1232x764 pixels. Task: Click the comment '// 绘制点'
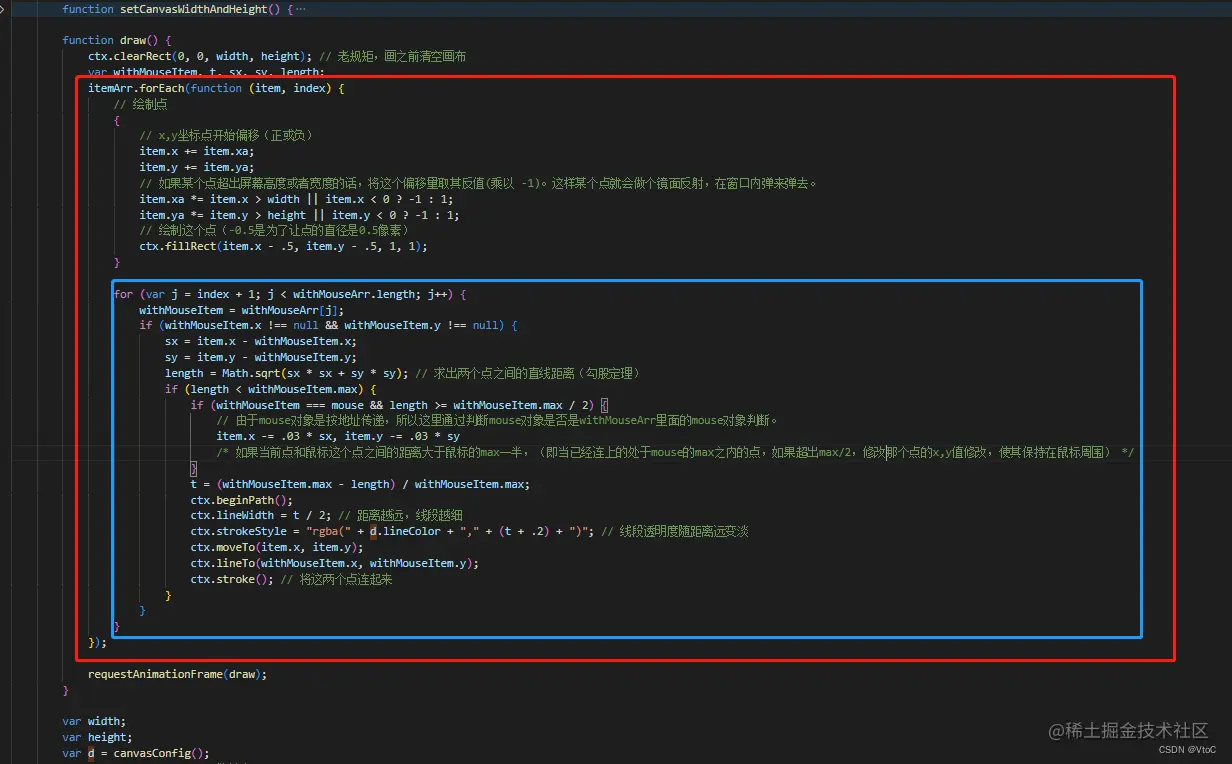(x=140, y=104)
